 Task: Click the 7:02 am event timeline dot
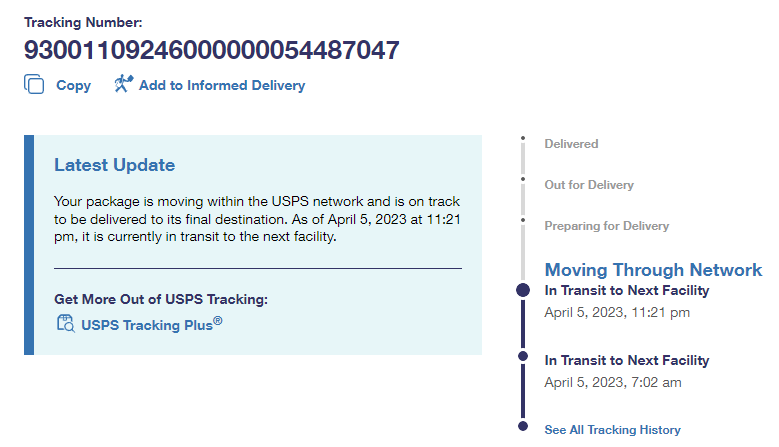[x=522, y=355]
